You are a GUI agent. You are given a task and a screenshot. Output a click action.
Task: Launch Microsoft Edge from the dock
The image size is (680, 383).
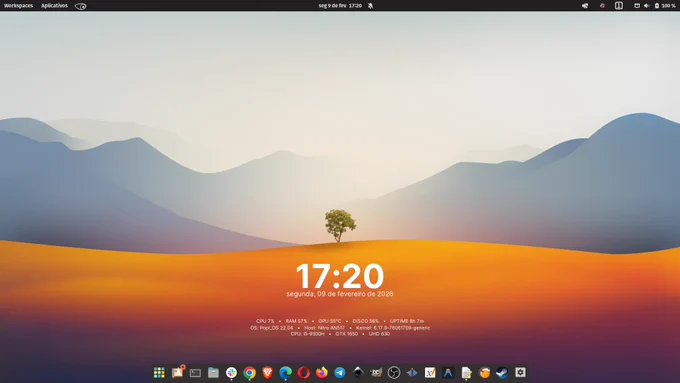[x=285, y=373]
